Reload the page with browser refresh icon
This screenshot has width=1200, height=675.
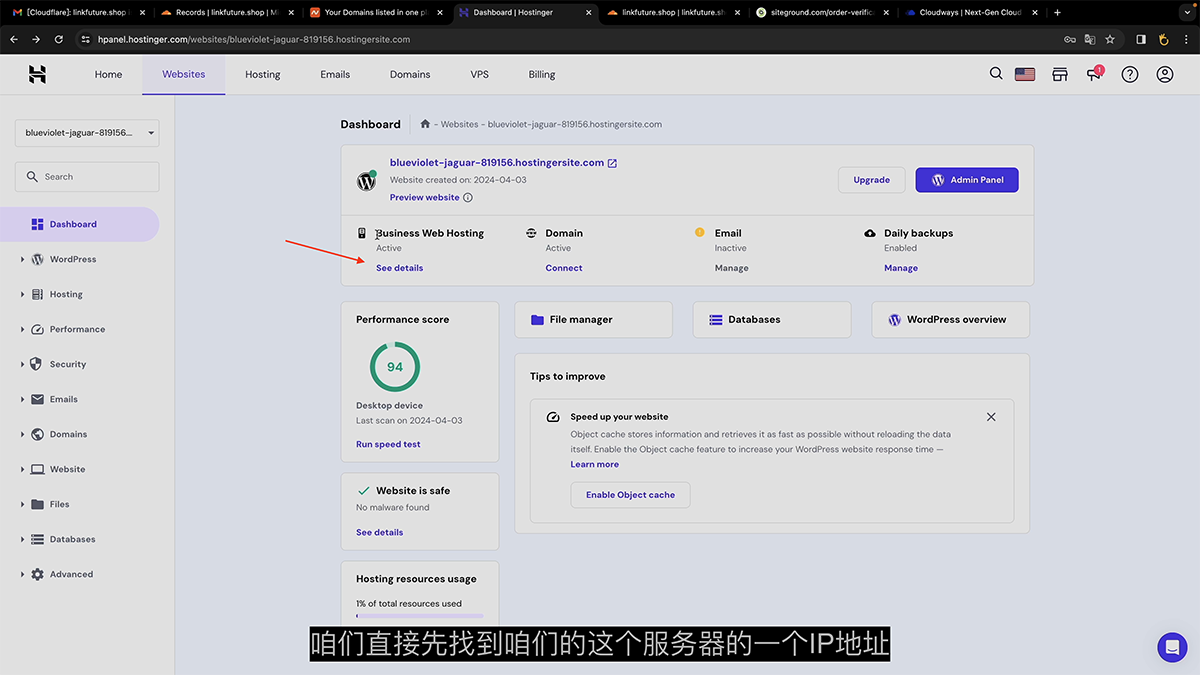pos(59,39)
